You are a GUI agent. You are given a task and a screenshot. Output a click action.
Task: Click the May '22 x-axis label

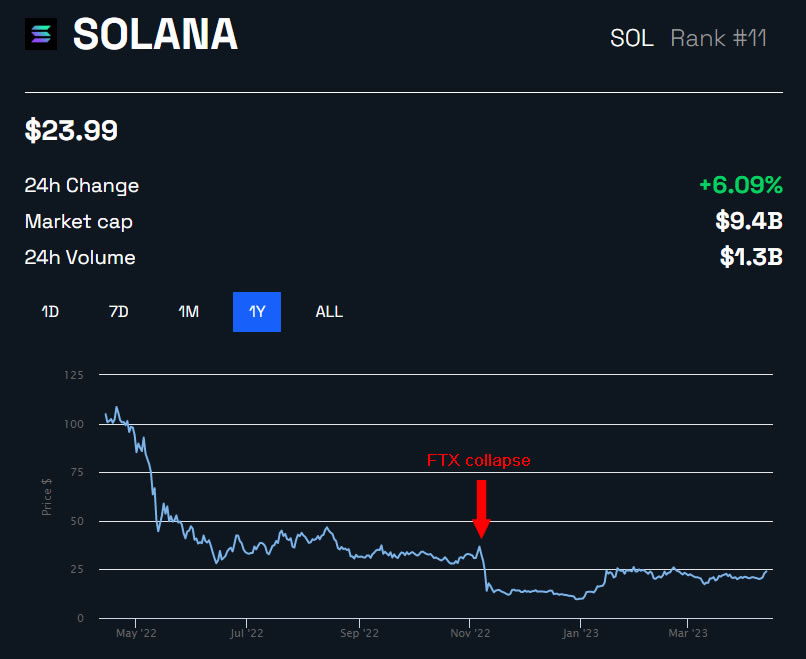click(135, 633)
